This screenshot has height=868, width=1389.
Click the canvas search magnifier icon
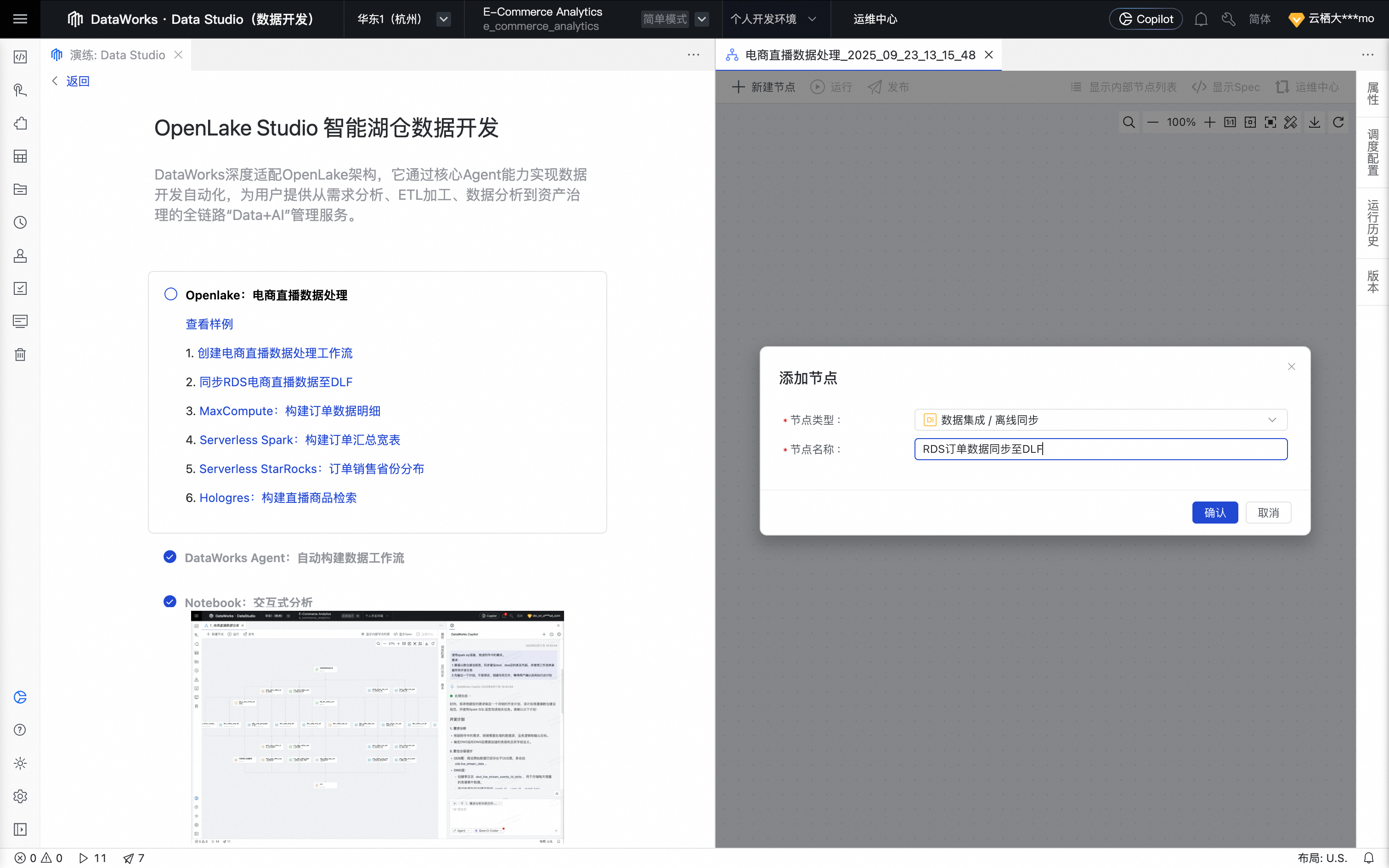pyautogui.click(x=1129, y=122)
